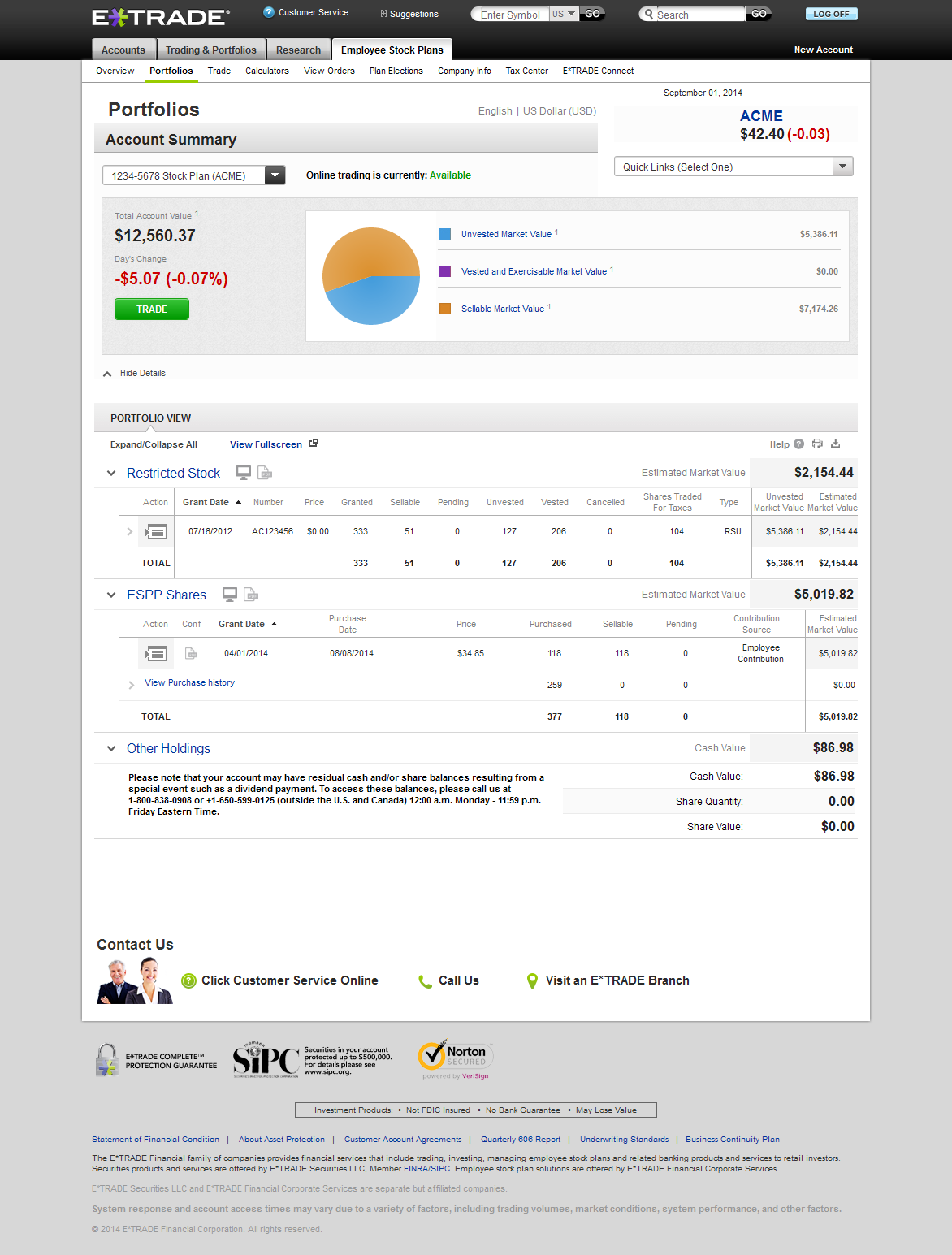Open the ACME stock quote link
The width and height of the screenshot is (952, 1255).
[761, 116]
